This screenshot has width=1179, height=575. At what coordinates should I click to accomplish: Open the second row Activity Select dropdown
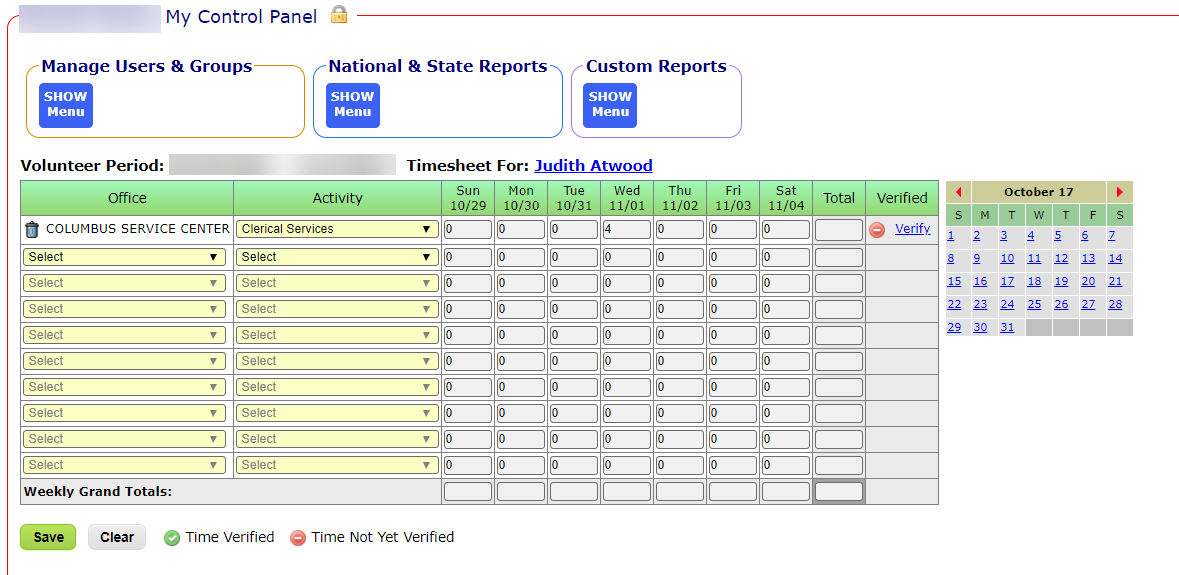pyautogui.click(x=337, y=257)
